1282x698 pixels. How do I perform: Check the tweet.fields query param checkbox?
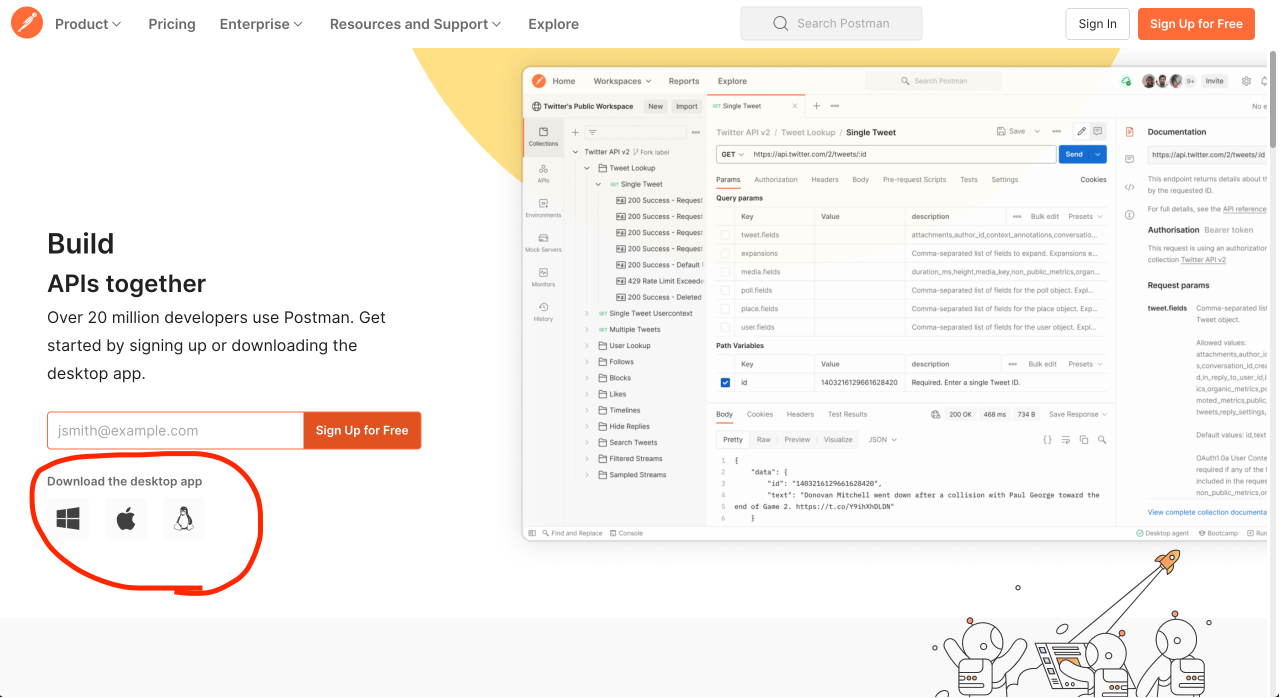click(x=725, y=235)
